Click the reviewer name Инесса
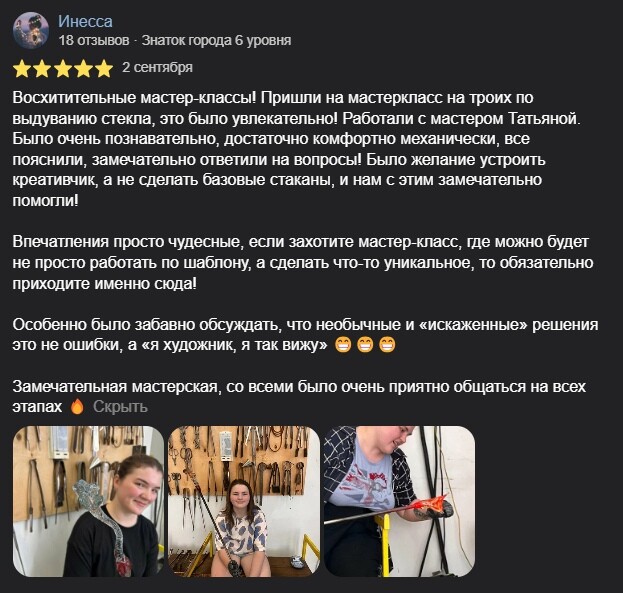Viewport: 623px width, 593px height. click(x=85, y=21)
